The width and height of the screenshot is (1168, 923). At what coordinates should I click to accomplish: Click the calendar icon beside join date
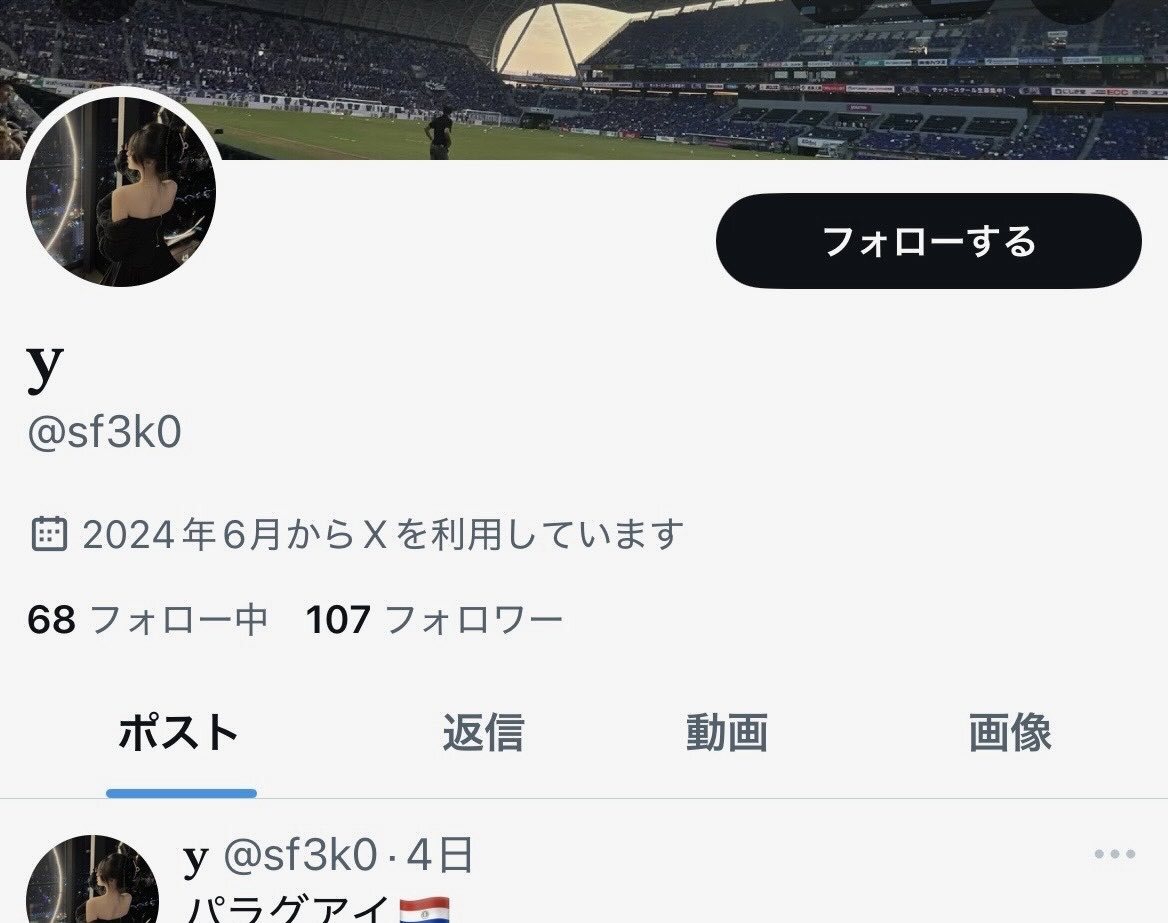(x=49, y=533)
